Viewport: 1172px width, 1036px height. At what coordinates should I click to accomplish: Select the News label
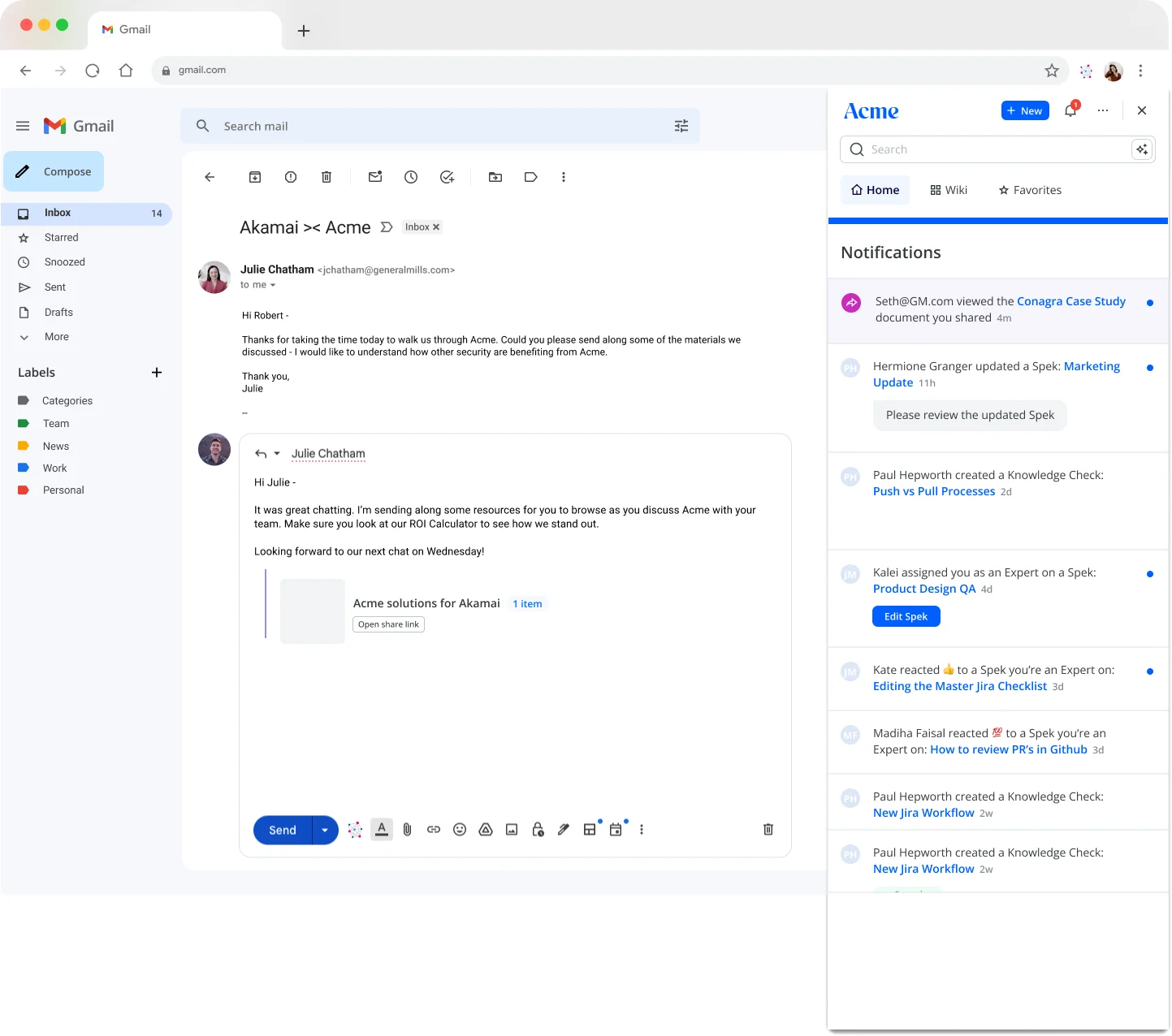point(55,447)
